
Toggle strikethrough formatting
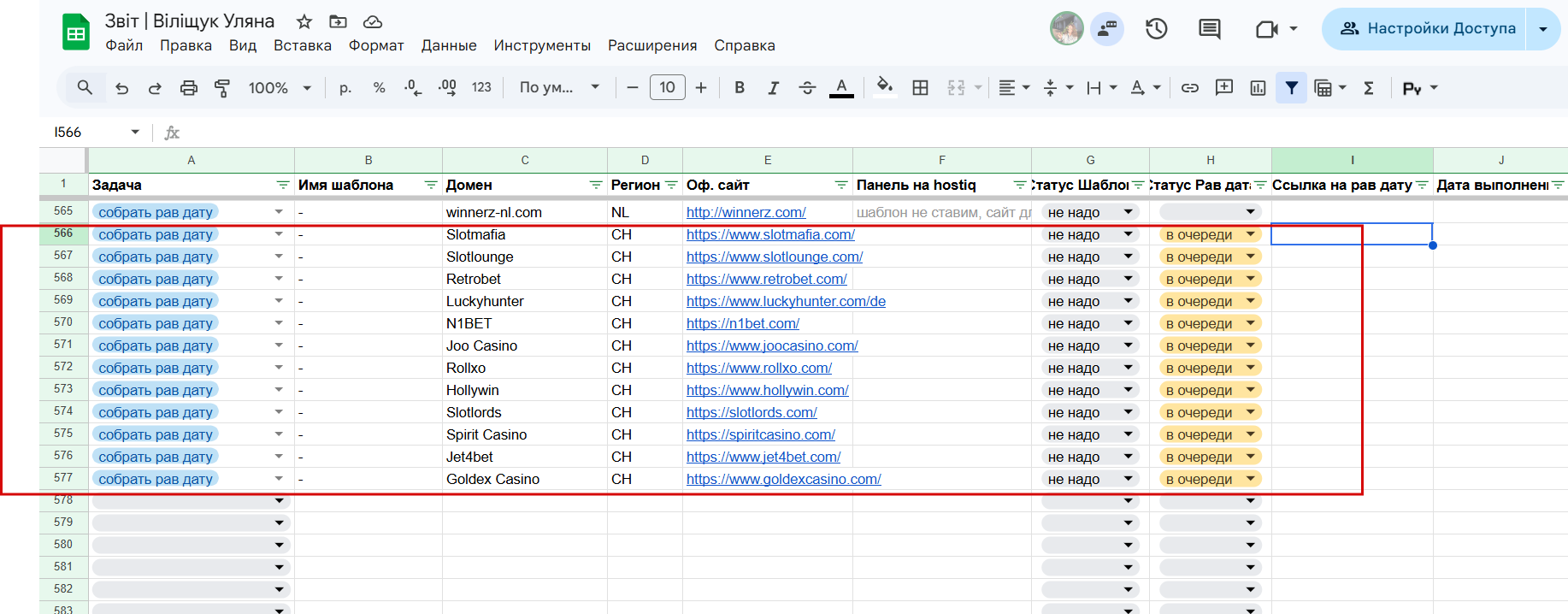tap(807, 87)
